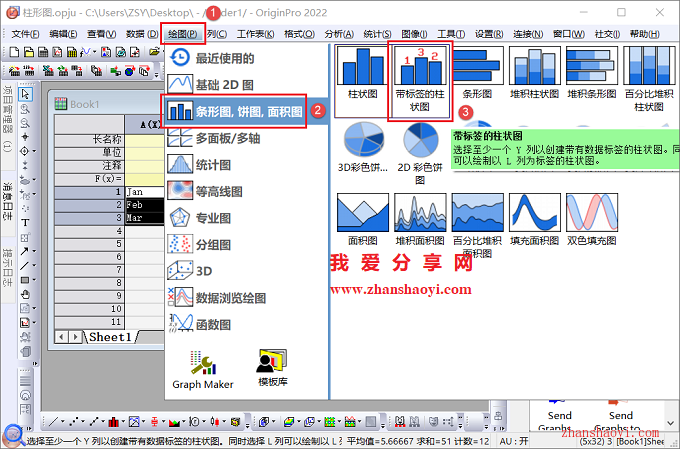Open the 绘图(P) menu
The width and height of the screenshot is (680, 449).
pos(183,34)
